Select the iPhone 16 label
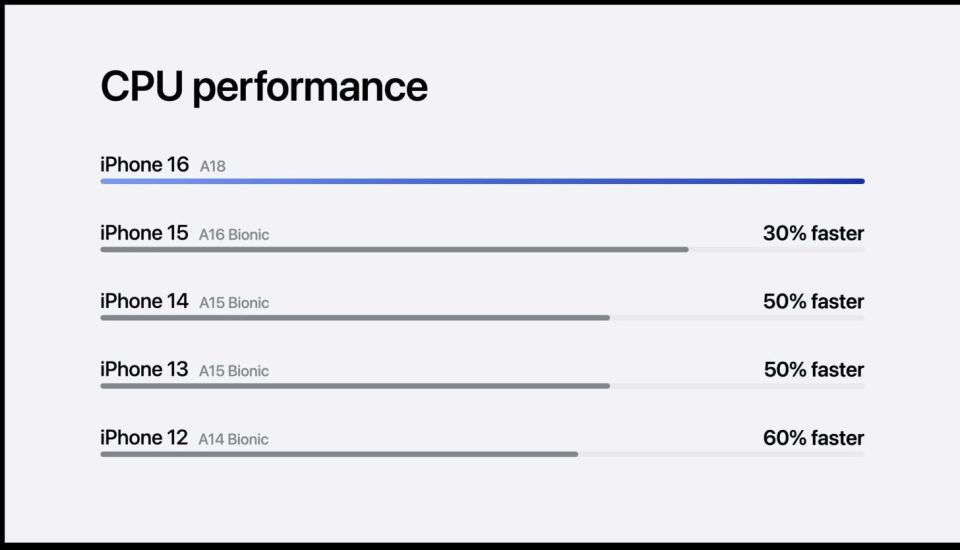This screenshot has width=960, height=550. (x=144, y=165)
